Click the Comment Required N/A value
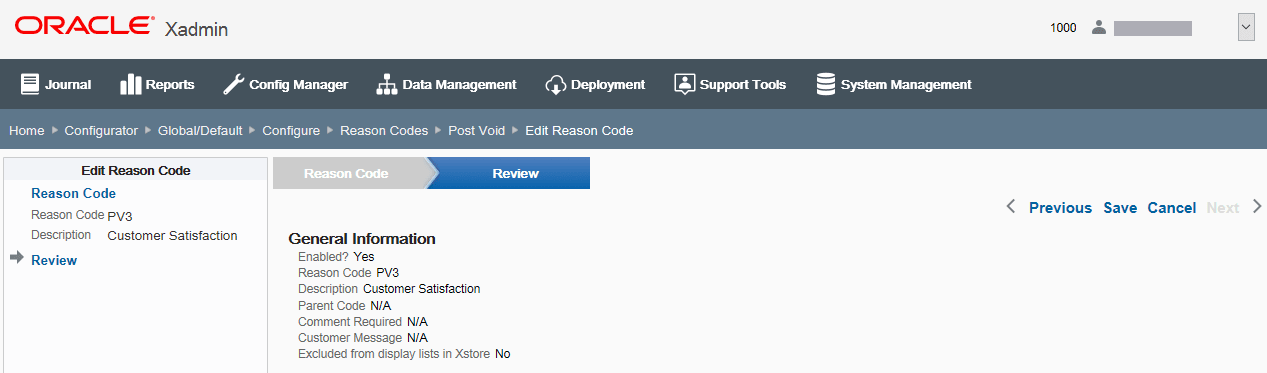1267x373 pixels. tap(417, 321)
